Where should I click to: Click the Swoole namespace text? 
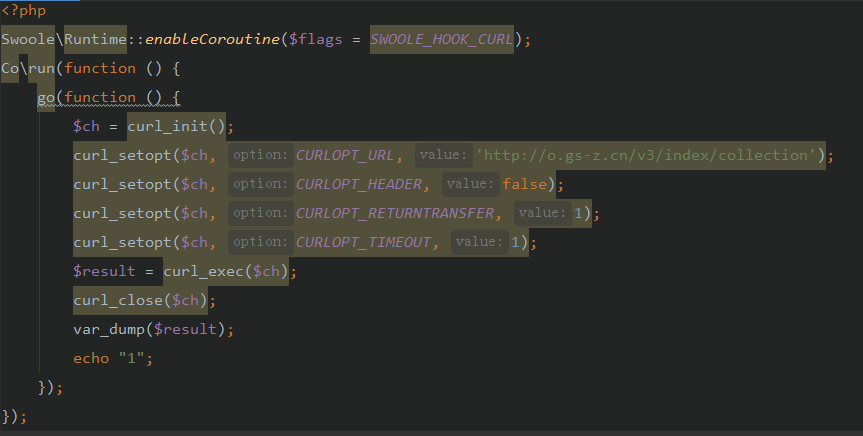click(28, 39)
